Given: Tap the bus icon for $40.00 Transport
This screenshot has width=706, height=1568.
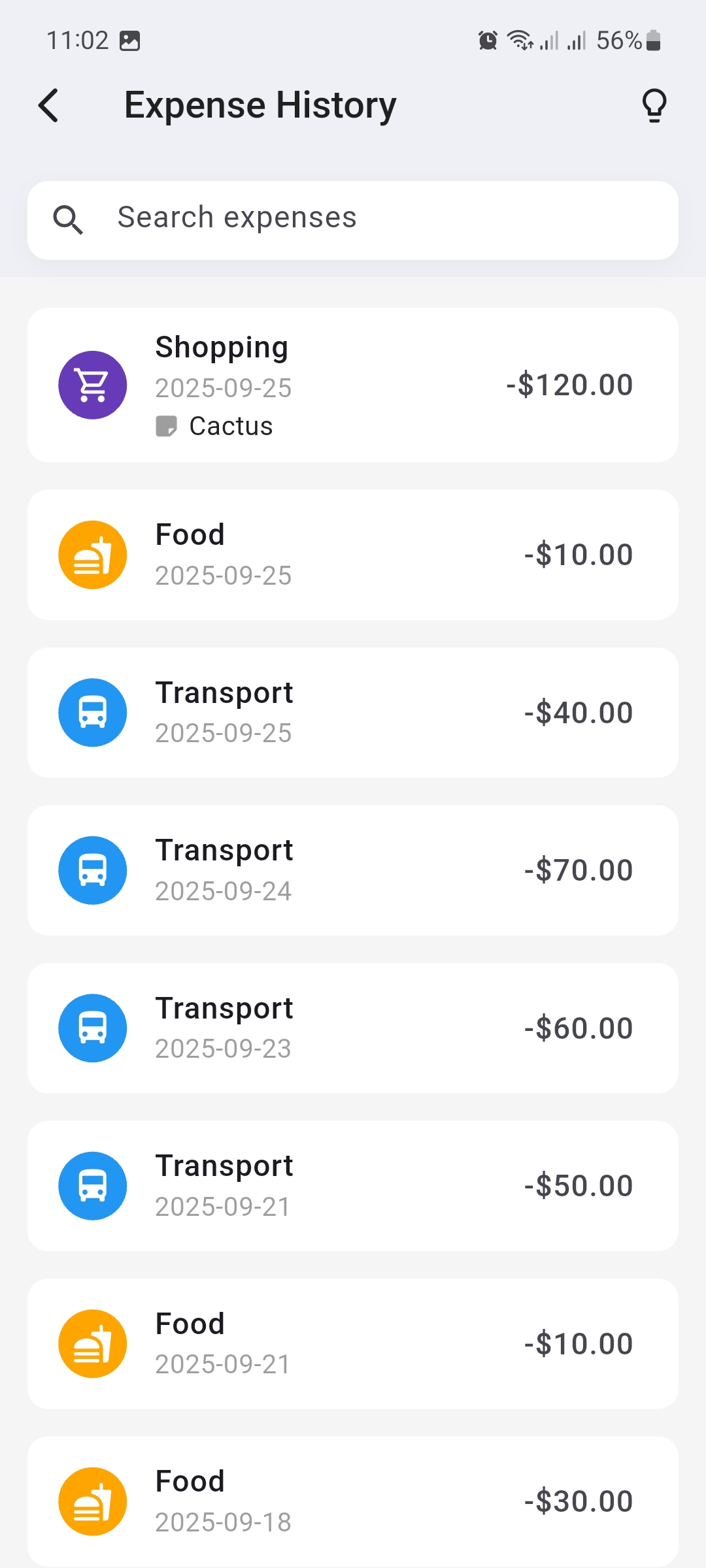Looking at the screenshot, I should pos(93,712).
